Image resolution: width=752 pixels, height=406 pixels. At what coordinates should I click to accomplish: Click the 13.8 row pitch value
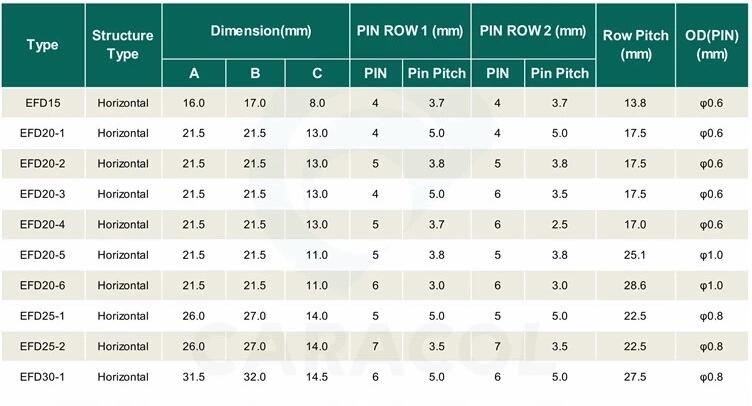point(636,103)
